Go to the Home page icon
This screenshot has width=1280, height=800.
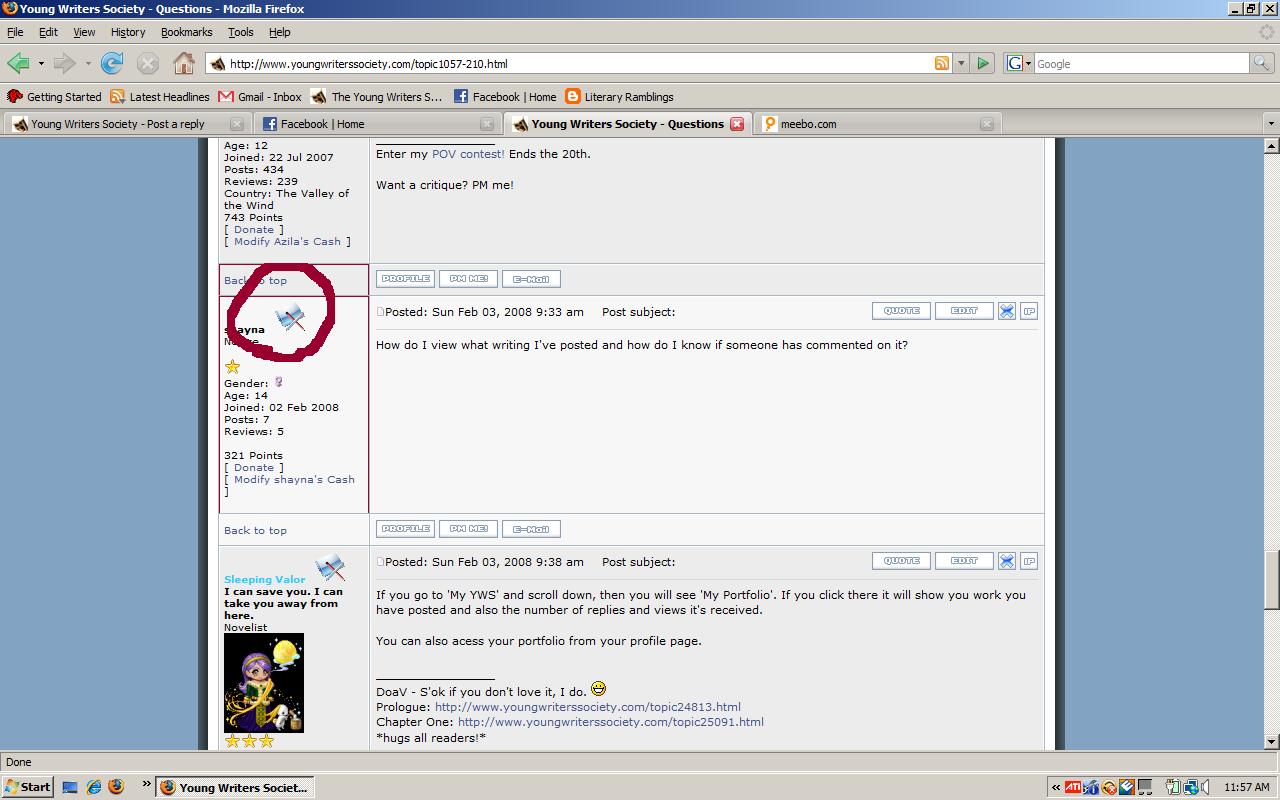184,63
